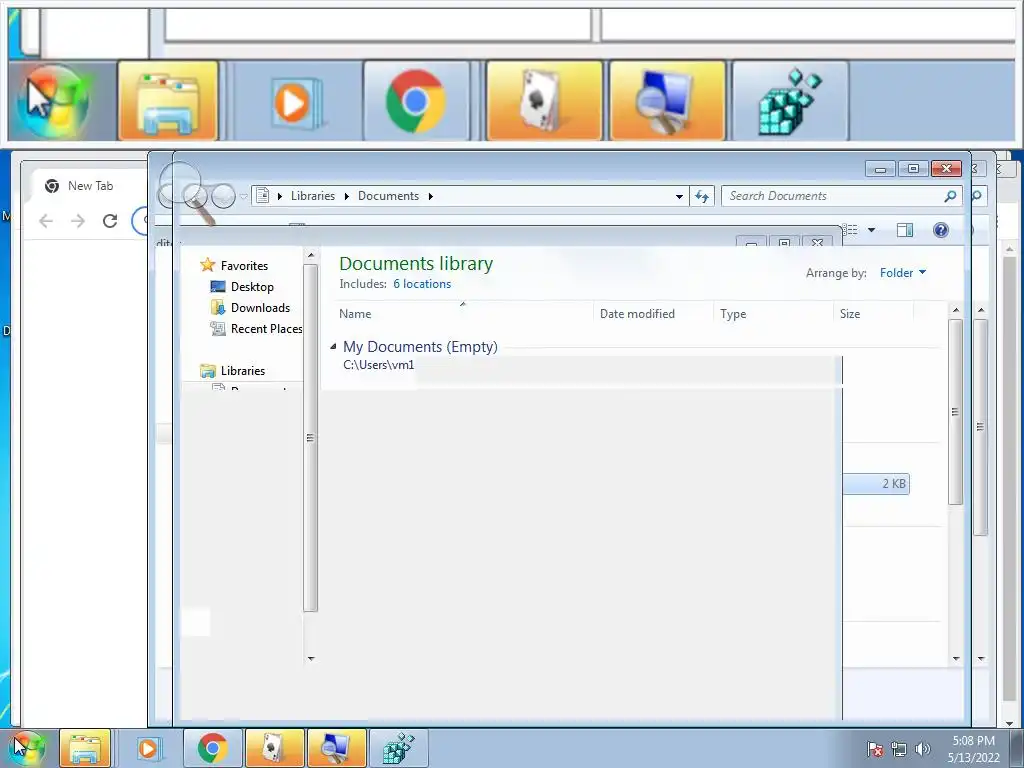Image resolution: width=1024 pixels, height=768 pixels.
Task: Open Explorer help via the question mark icon
Action: [x=940, y=230]
